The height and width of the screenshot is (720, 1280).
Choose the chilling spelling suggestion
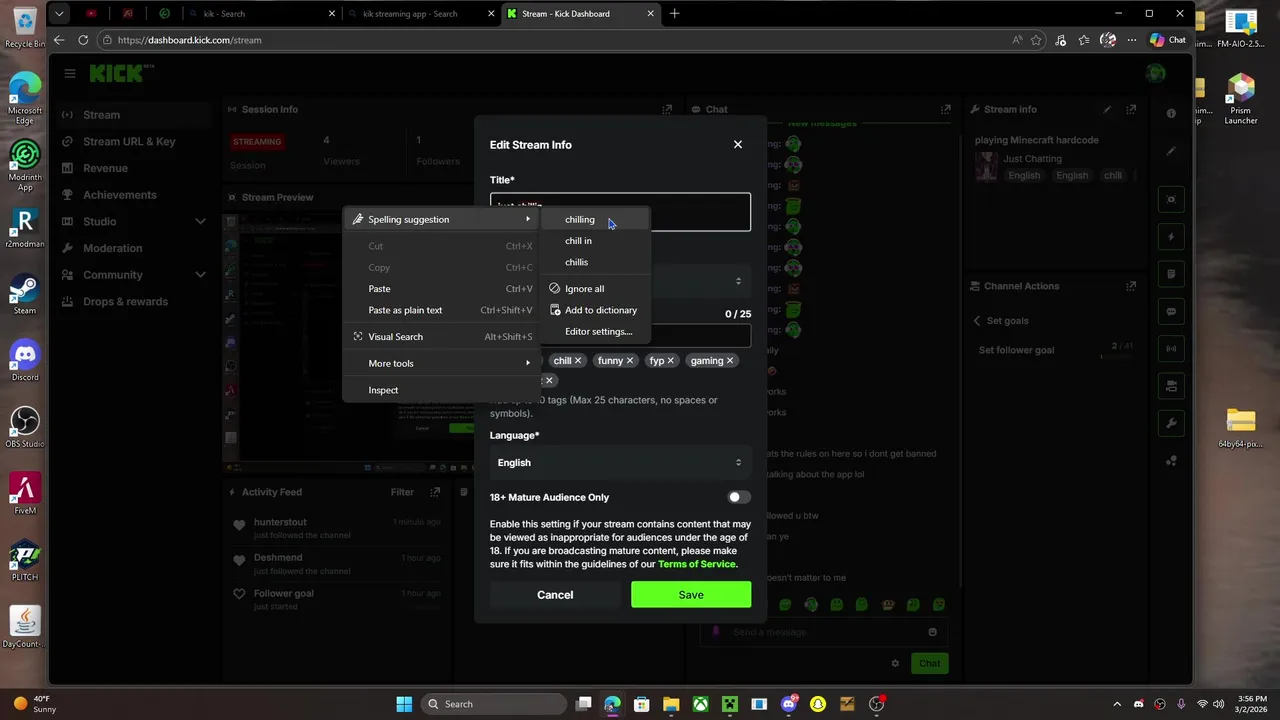[594, 220]
